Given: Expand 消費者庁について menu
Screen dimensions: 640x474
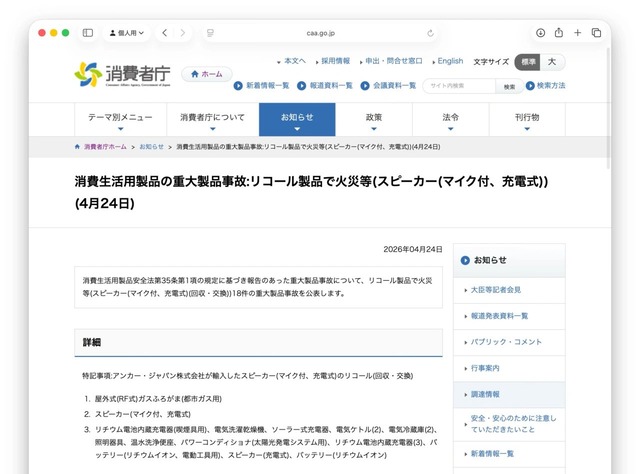Looking at the screenshot, I should 213,119.
